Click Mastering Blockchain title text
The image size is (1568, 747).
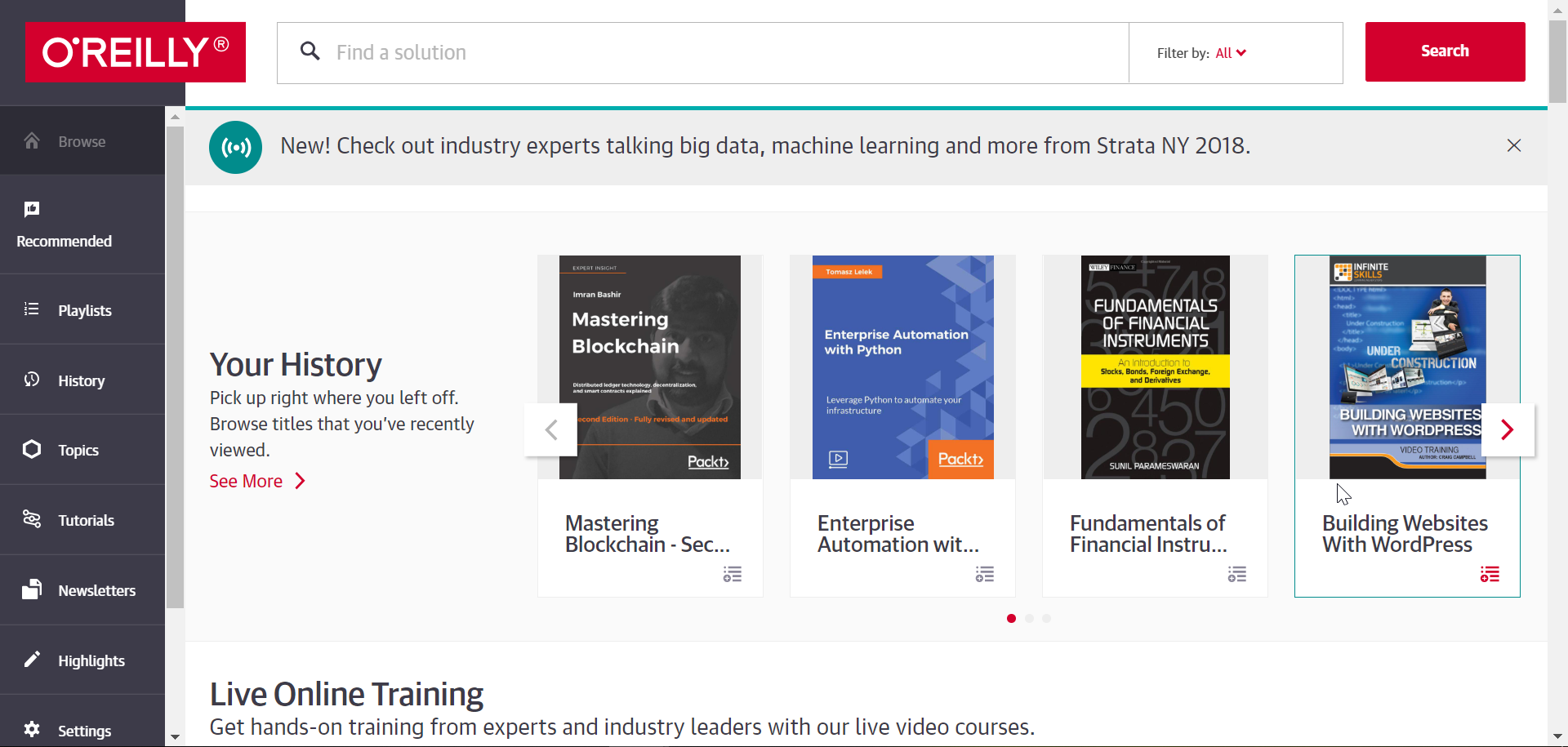(648, 534)
